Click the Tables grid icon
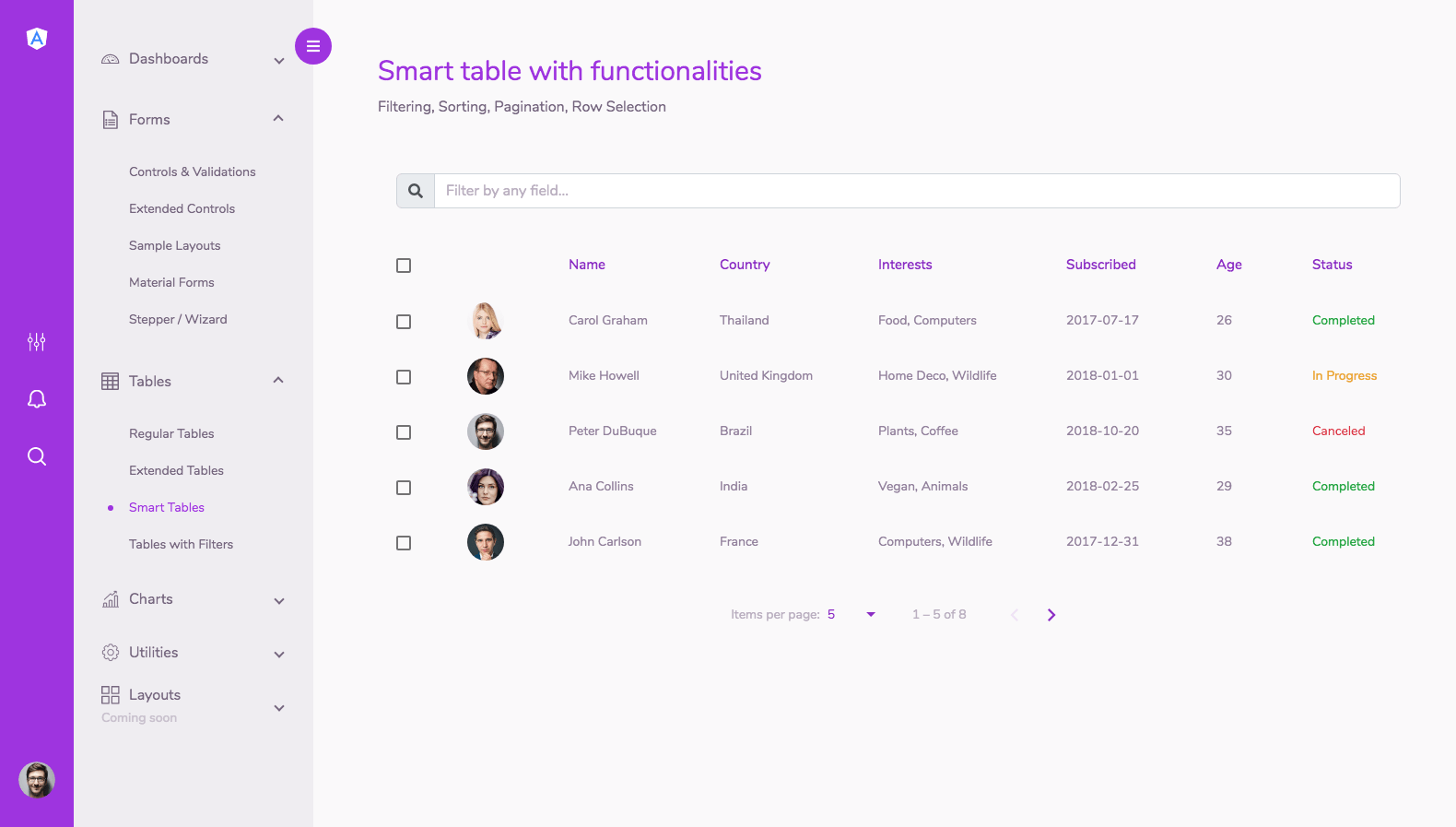Screen dimensions: 1456x827 (x=111, y=382)
